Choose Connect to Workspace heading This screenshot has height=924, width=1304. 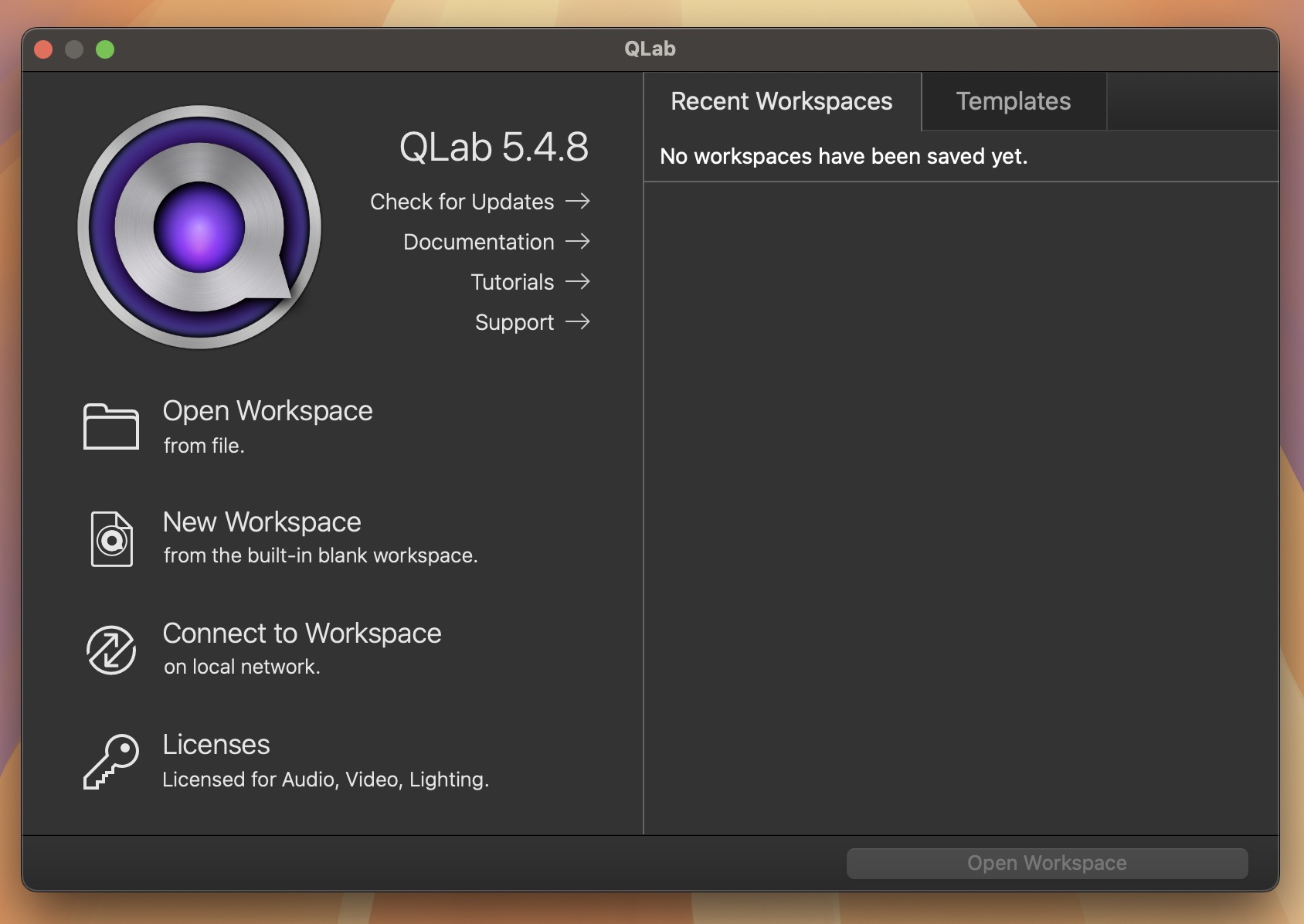tap(302, 634)
